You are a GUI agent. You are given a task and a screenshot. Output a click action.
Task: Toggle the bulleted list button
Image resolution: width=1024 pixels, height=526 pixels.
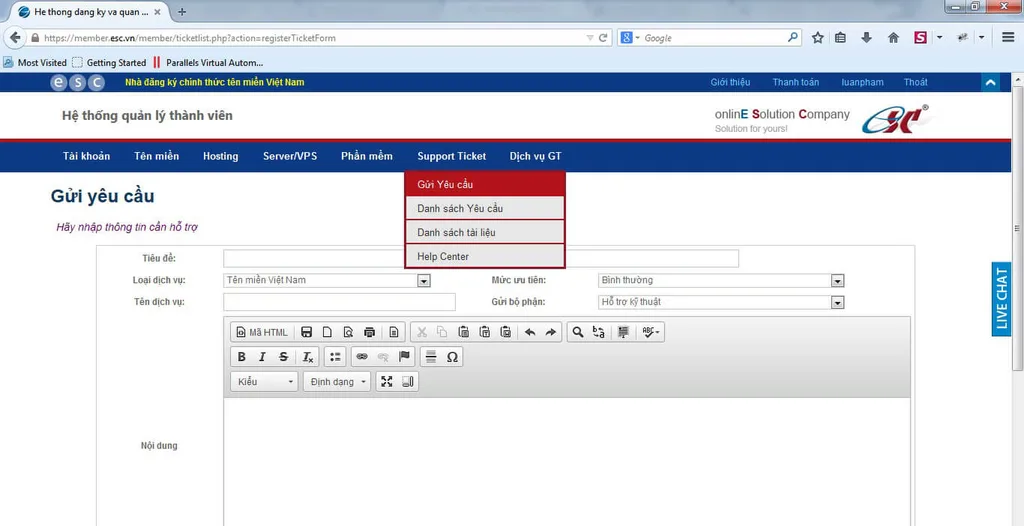335,357
